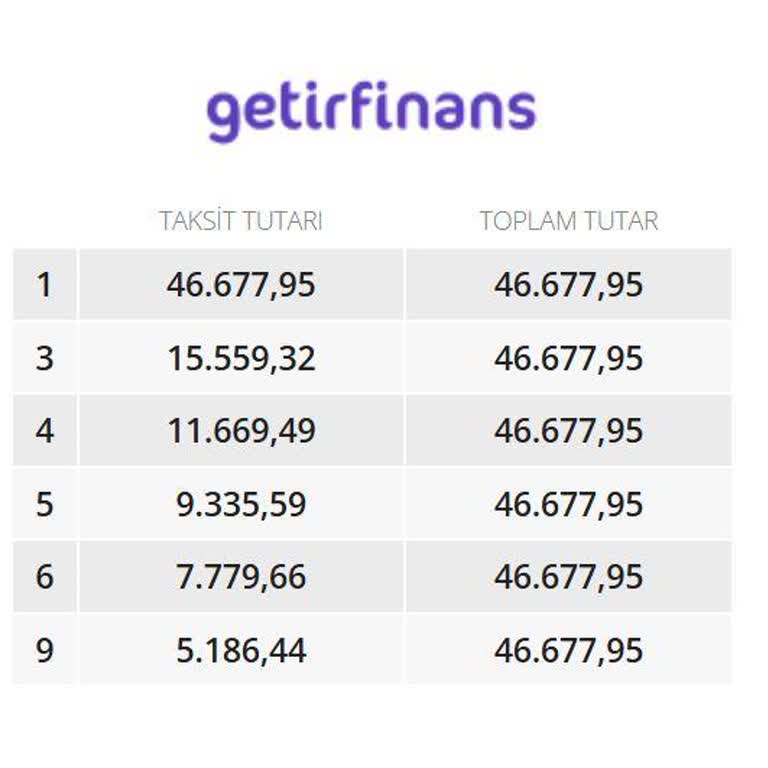
Task: Click total amount in 9-installment row
Action: 568,650
